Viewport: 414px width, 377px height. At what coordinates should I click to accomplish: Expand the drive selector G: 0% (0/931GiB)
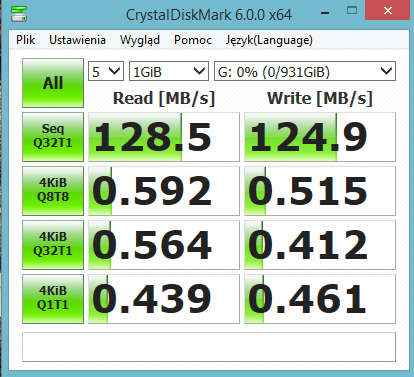tap(305, 71)
